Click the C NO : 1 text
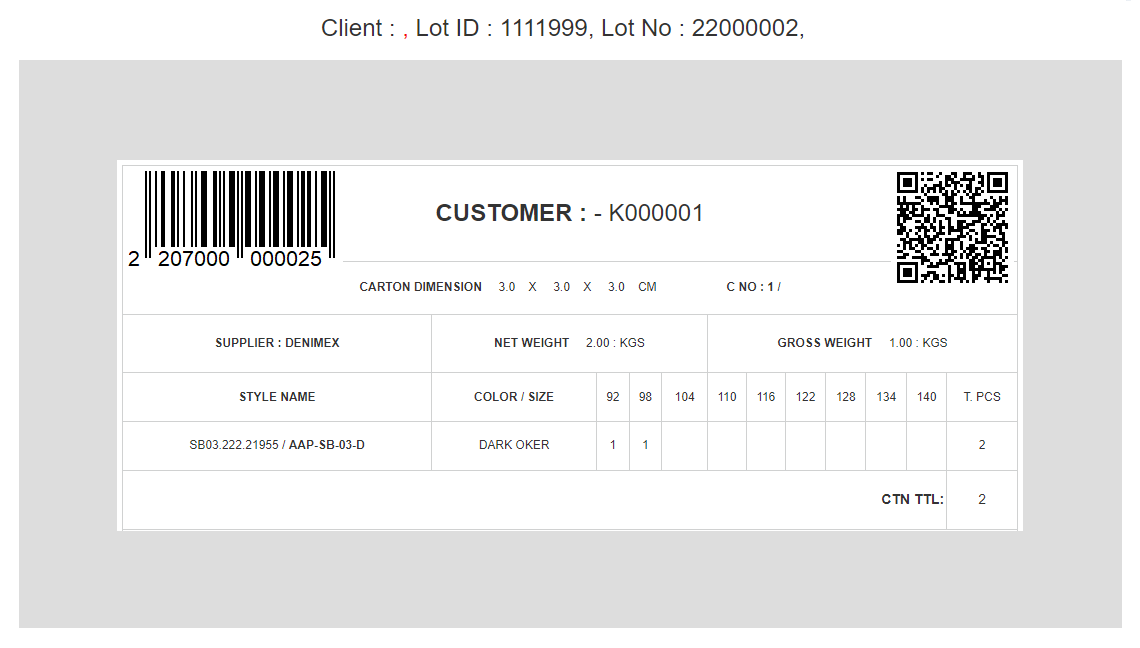Image resolution: width=1140 pixels, height=648 pixels. click(752, 287)
